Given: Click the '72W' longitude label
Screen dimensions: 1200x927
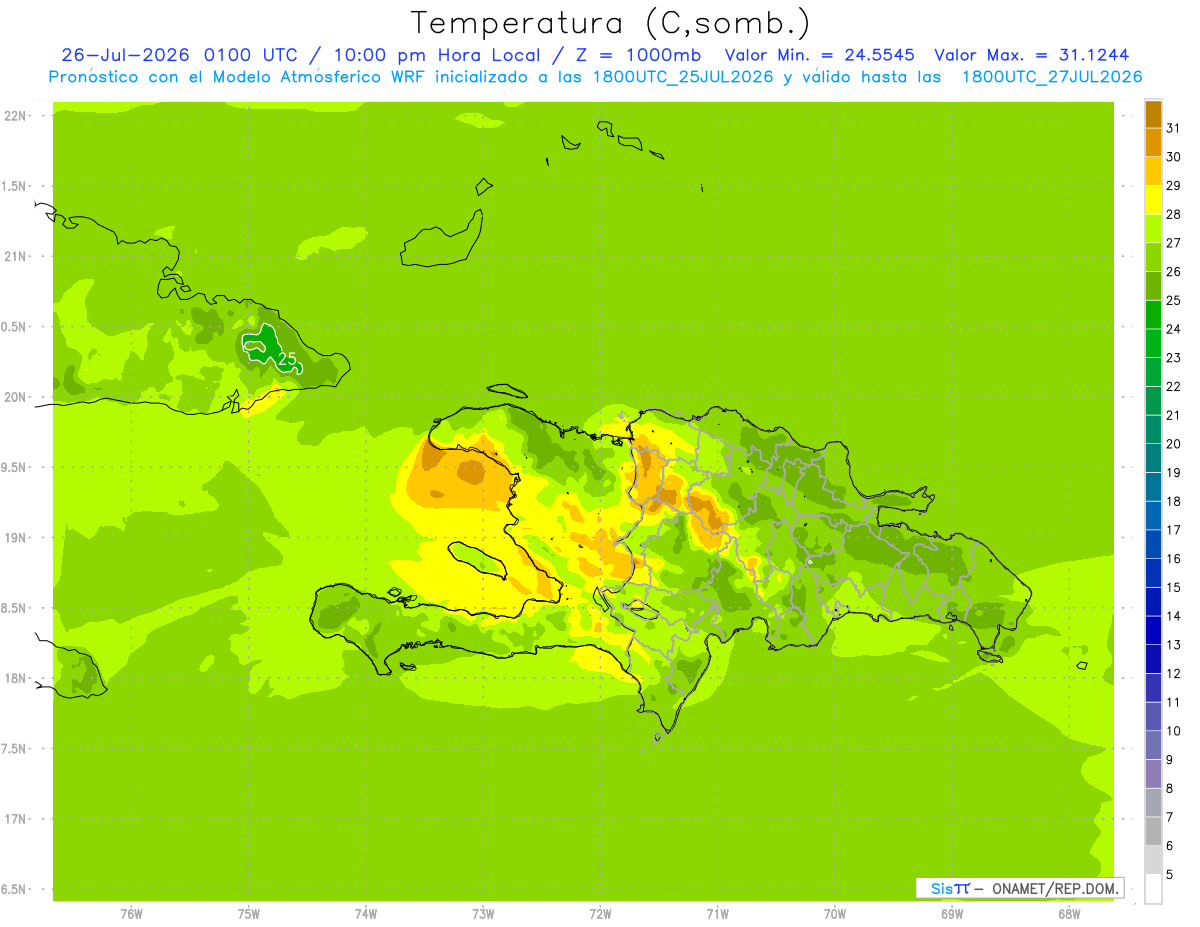Looking at the screenshot, I should [x=600, y=914].
